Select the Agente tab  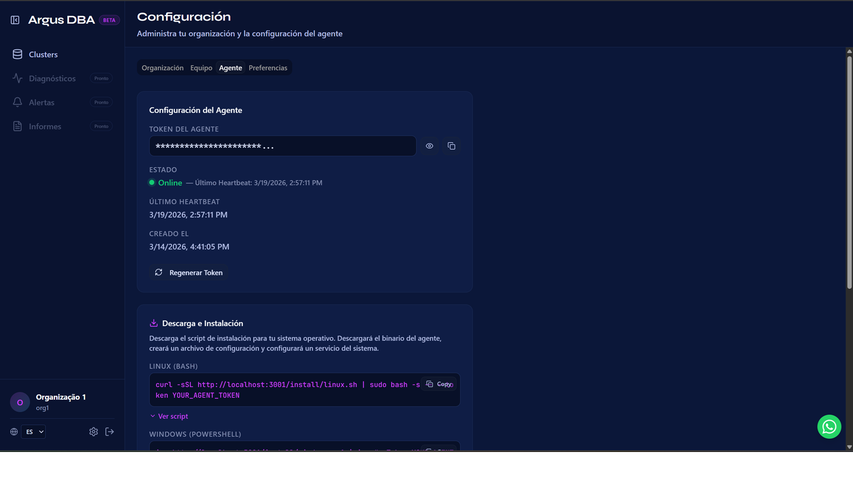(231, 68)
